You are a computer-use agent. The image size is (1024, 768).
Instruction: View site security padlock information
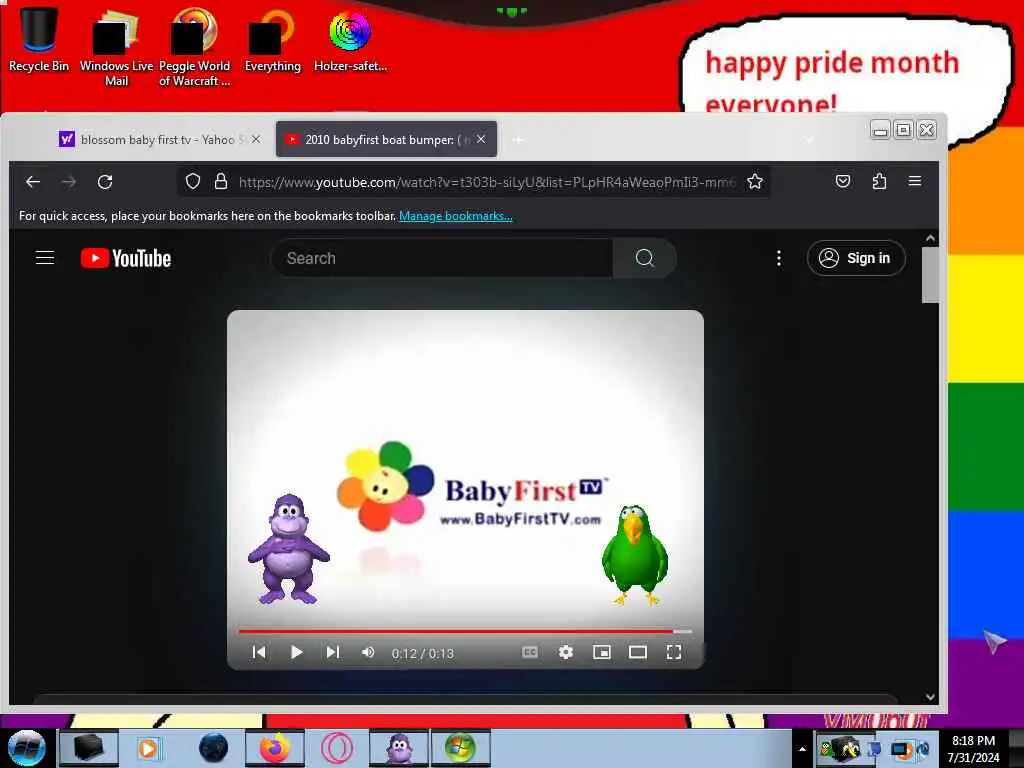tap(221, 182)
